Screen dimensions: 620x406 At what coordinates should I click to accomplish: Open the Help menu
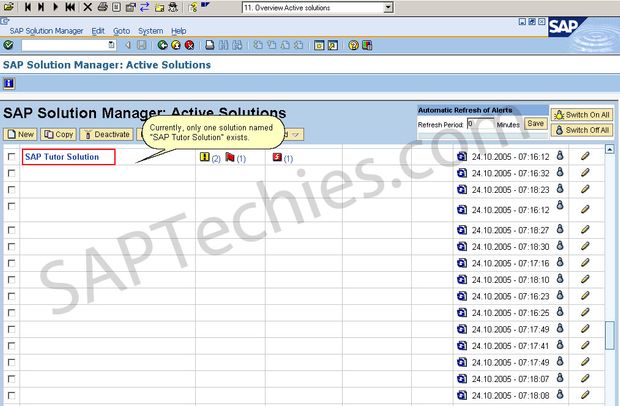[179, 31]
